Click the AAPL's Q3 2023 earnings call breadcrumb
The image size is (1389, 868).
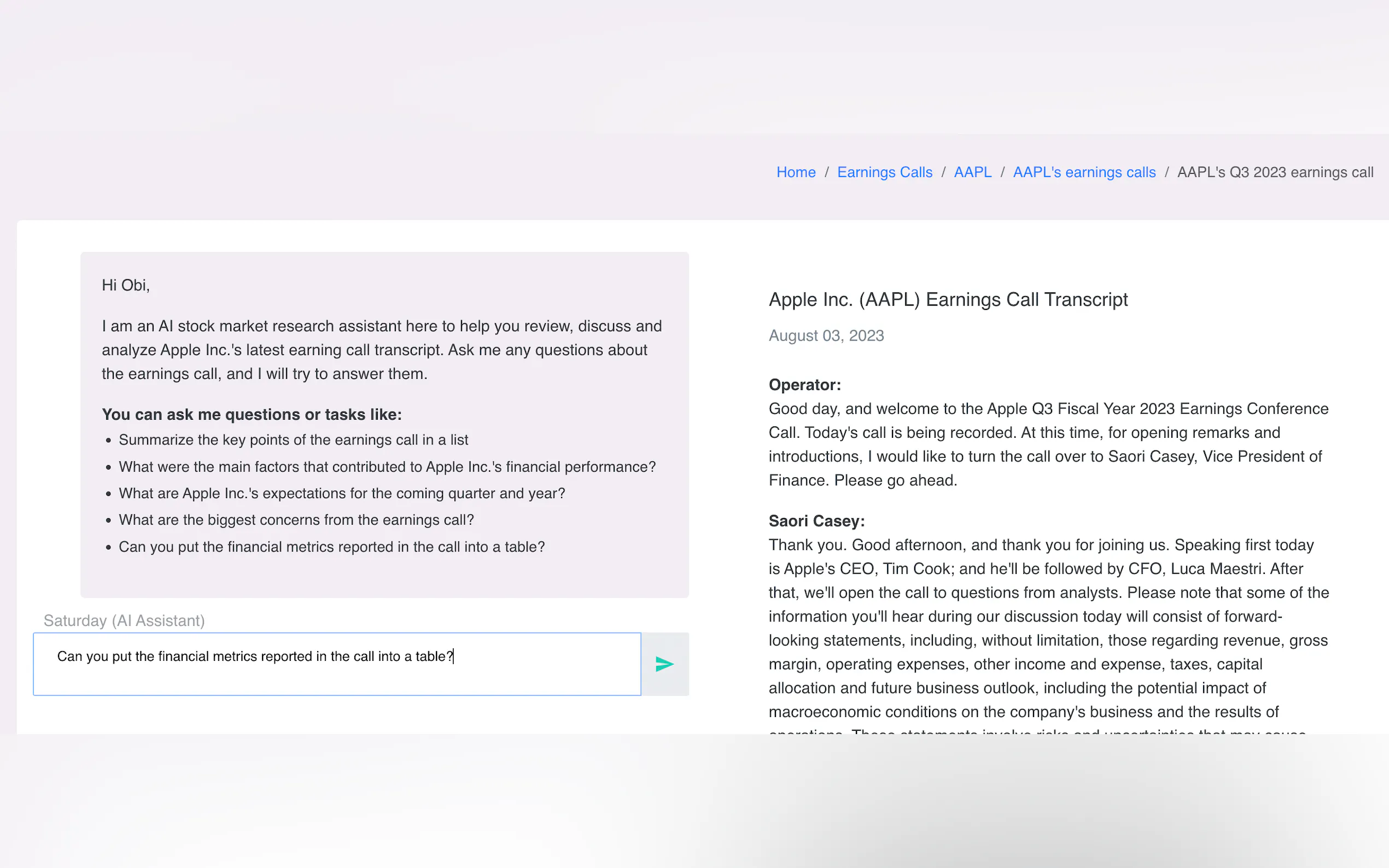tap(1275, 172)
